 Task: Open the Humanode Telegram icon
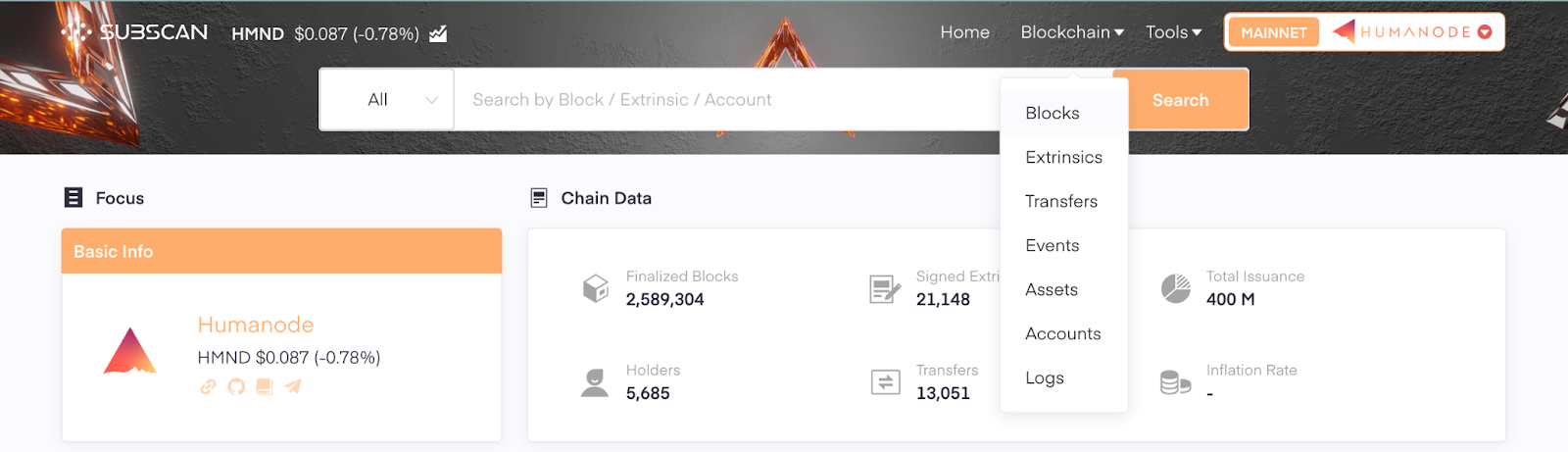pyautogui.click(x=293, y=386)
